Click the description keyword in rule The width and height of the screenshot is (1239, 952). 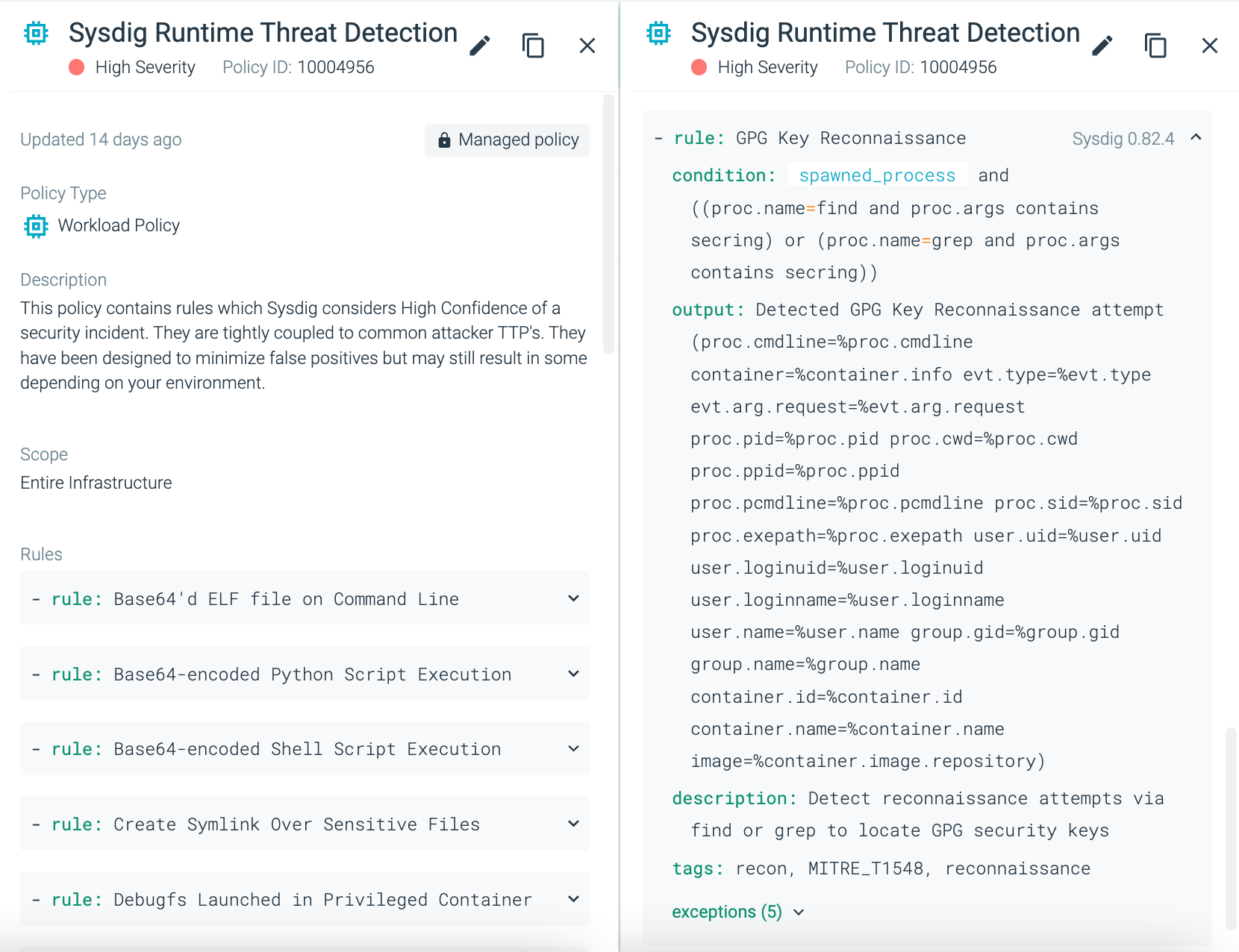pyautogui.click(x=734, y=799)
